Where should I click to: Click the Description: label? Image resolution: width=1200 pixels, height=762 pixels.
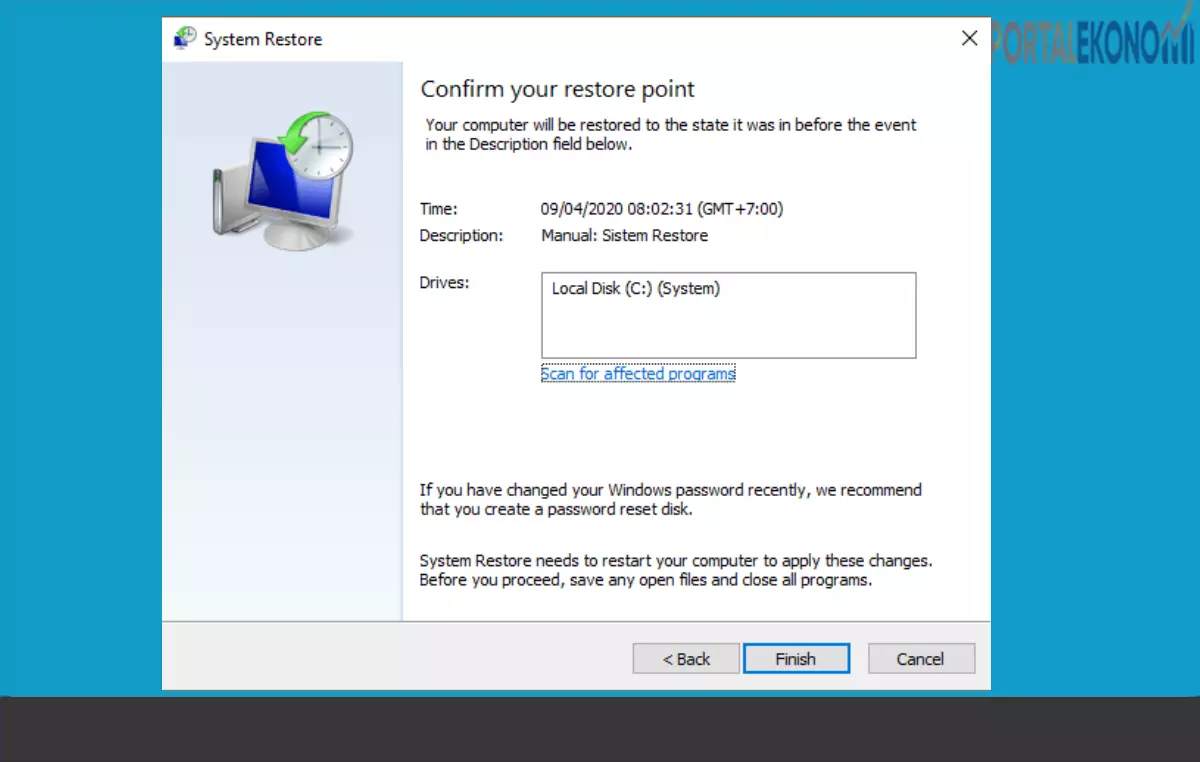[x=461, y=236]
